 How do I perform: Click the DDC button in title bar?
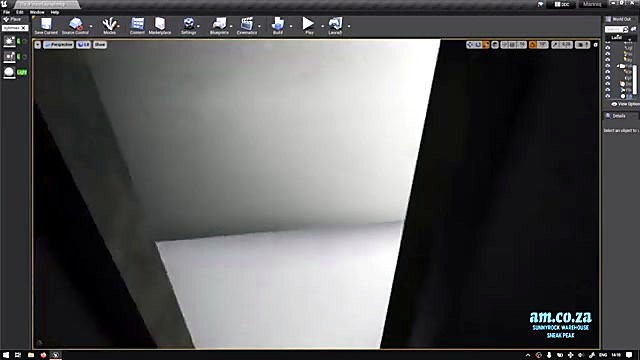[562, 4]
